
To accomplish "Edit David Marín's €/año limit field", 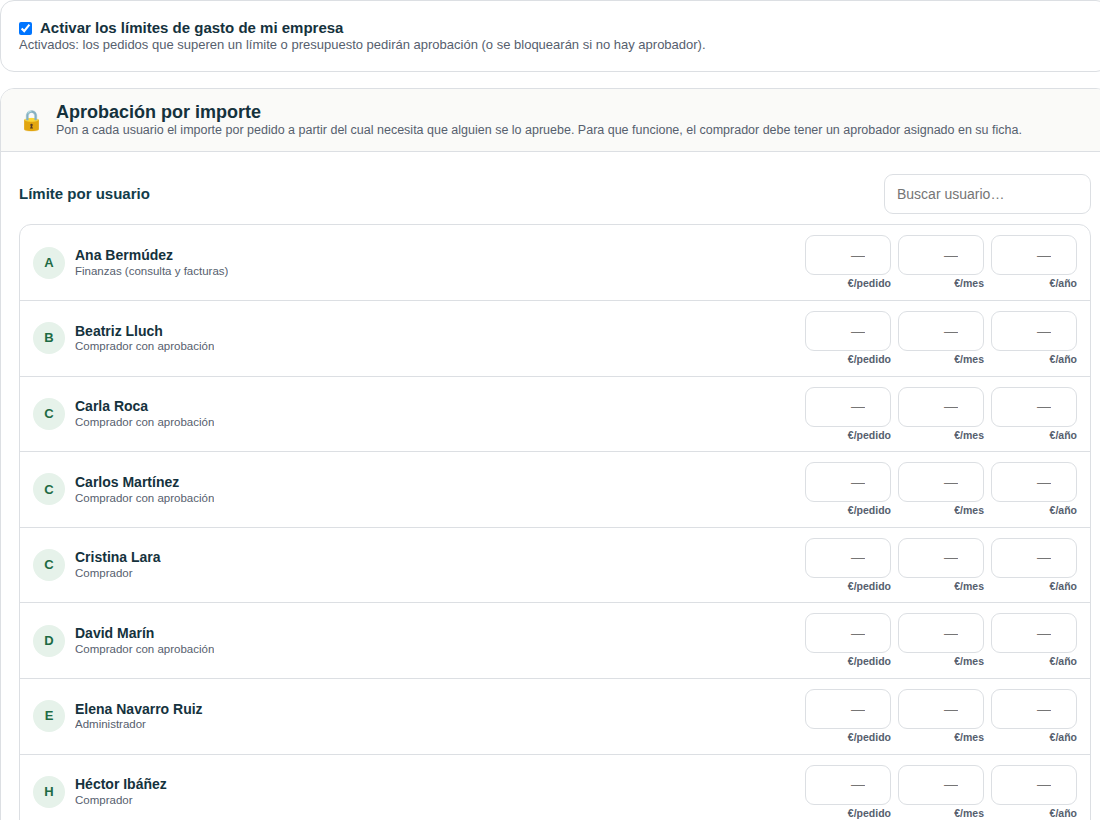I will [x=1034, y=633].
